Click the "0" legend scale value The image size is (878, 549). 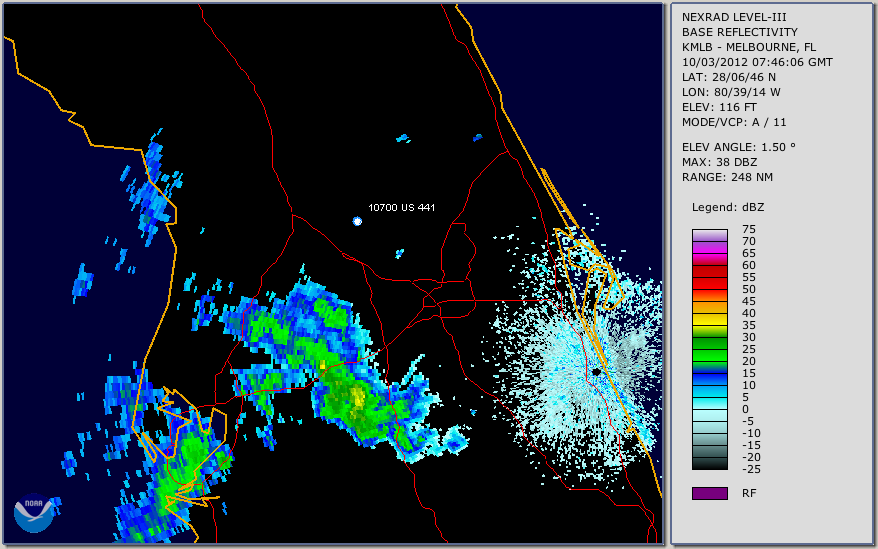click(745, 410)
